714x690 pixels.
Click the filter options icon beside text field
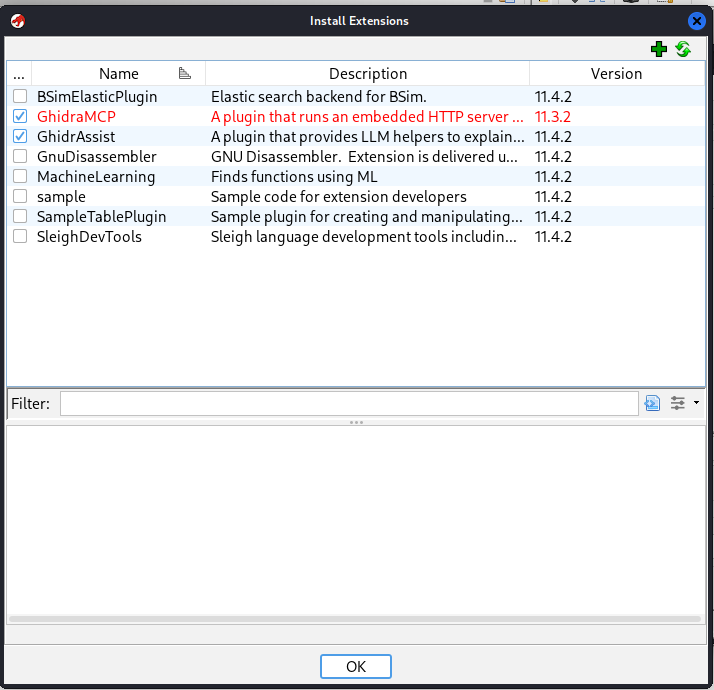(x=653, y=403)
